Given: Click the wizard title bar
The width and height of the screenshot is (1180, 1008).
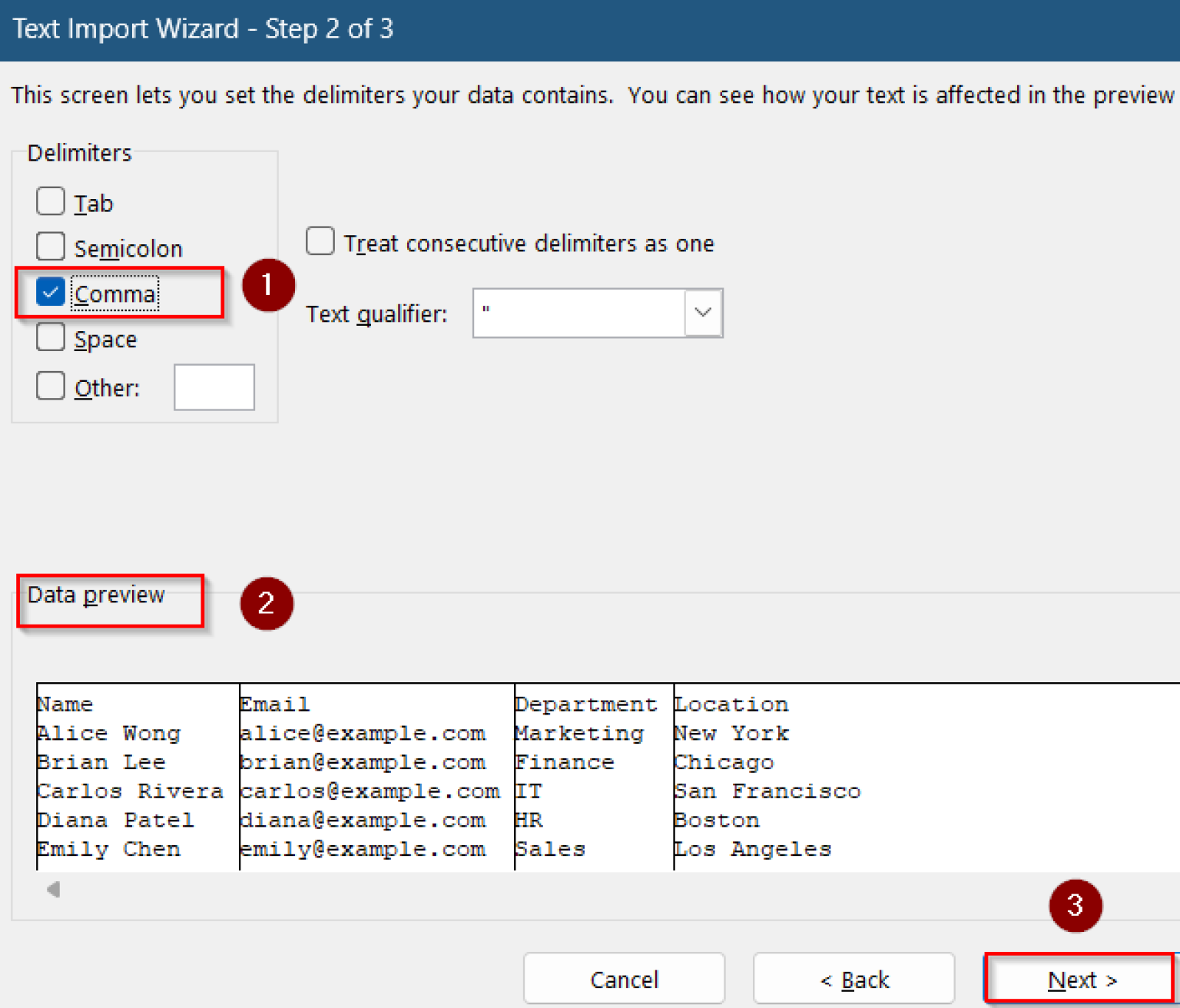Looking at the screenshot, I should 203,28.
